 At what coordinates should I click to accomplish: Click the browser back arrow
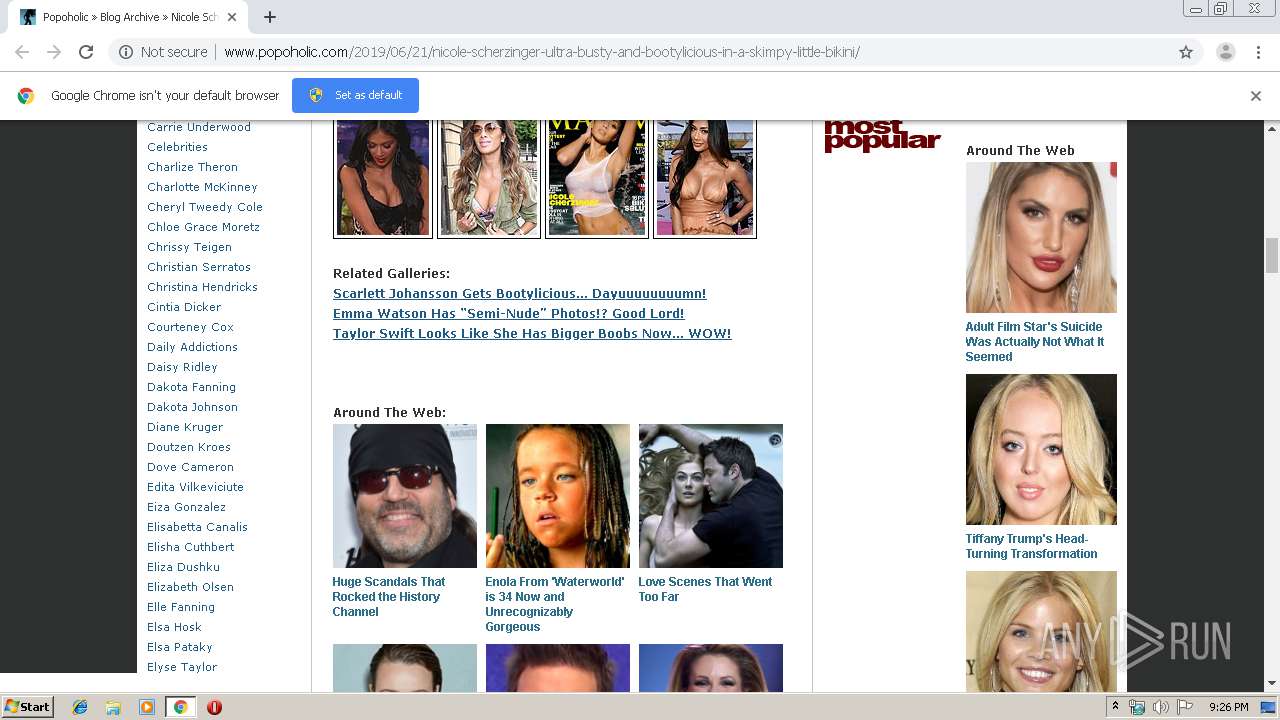tap(22, 52)
